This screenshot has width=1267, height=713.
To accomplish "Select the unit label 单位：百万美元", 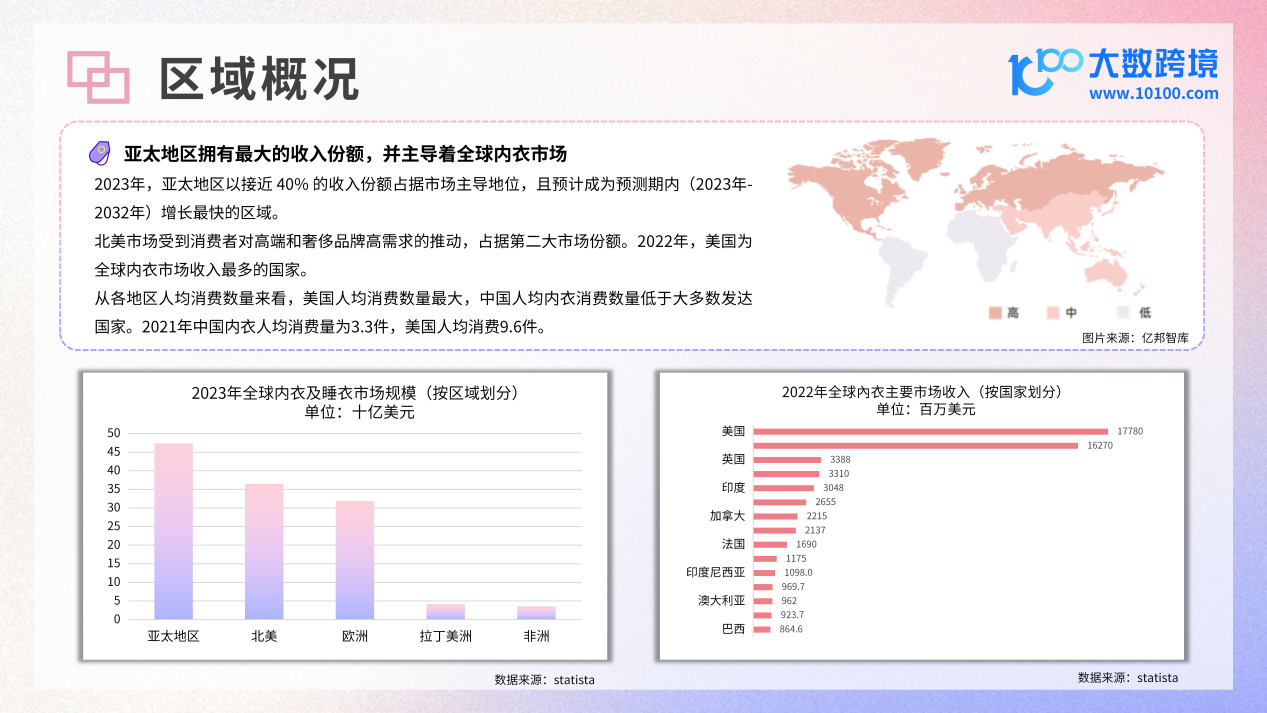I will [x=925, y=409].
